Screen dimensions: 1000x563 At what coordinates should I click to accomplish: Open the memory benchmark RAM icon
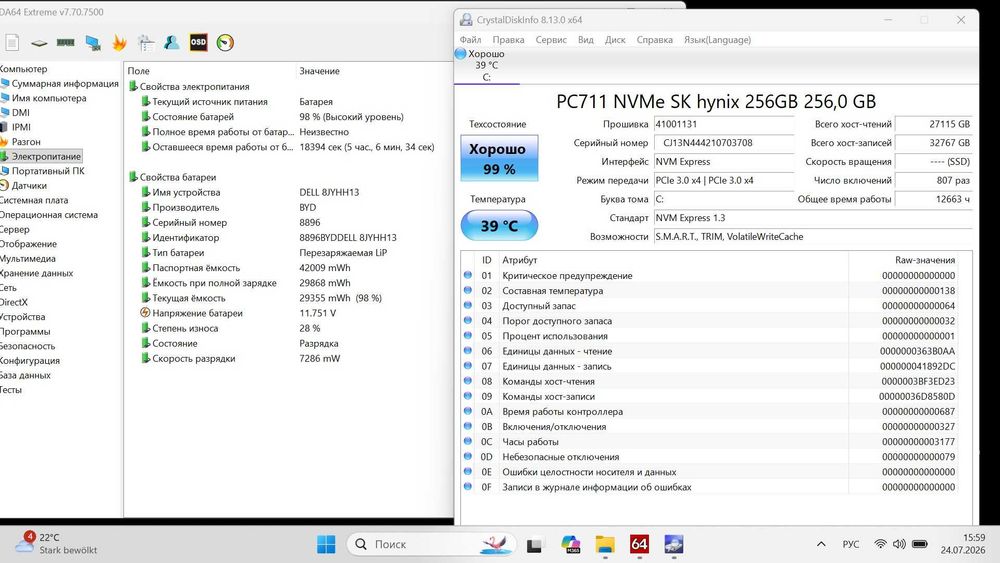65,43
